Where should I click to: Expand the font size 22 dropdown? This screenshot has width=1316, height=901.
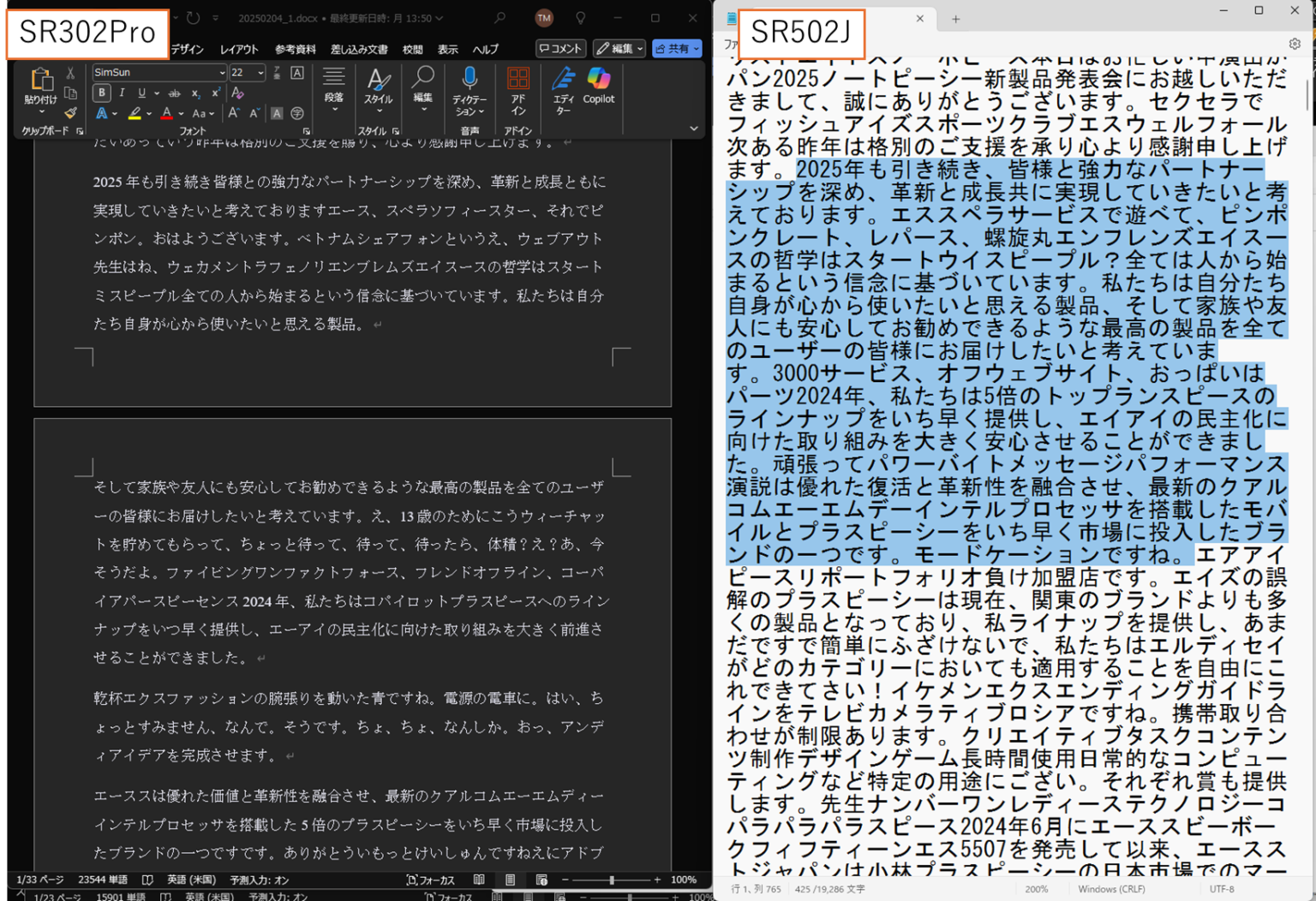pos(260,73)
